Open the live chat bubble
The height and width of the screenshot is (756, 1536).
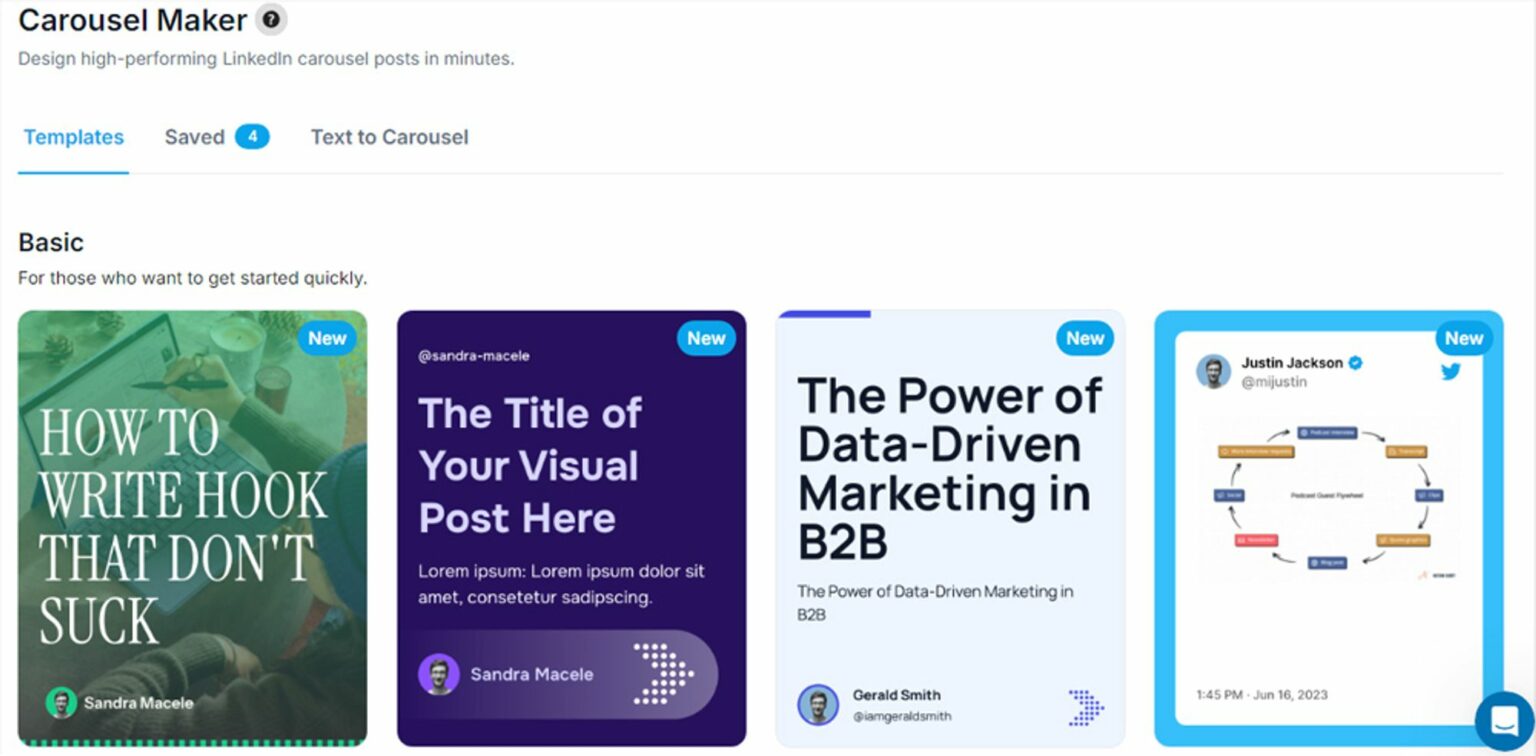[1503, 718]
